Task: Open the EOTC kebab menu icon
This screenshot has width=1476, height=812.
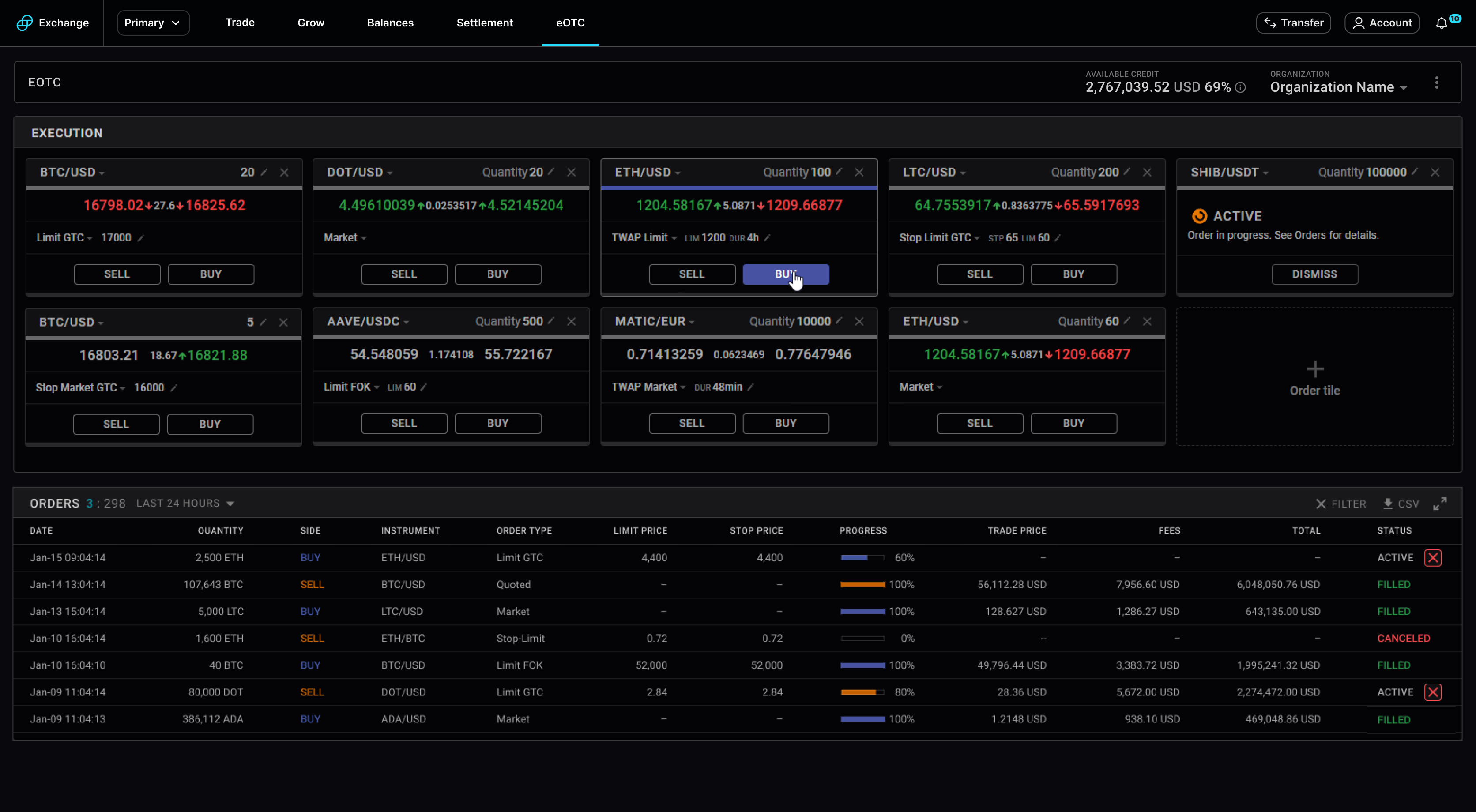Action: click(1436, 83)
